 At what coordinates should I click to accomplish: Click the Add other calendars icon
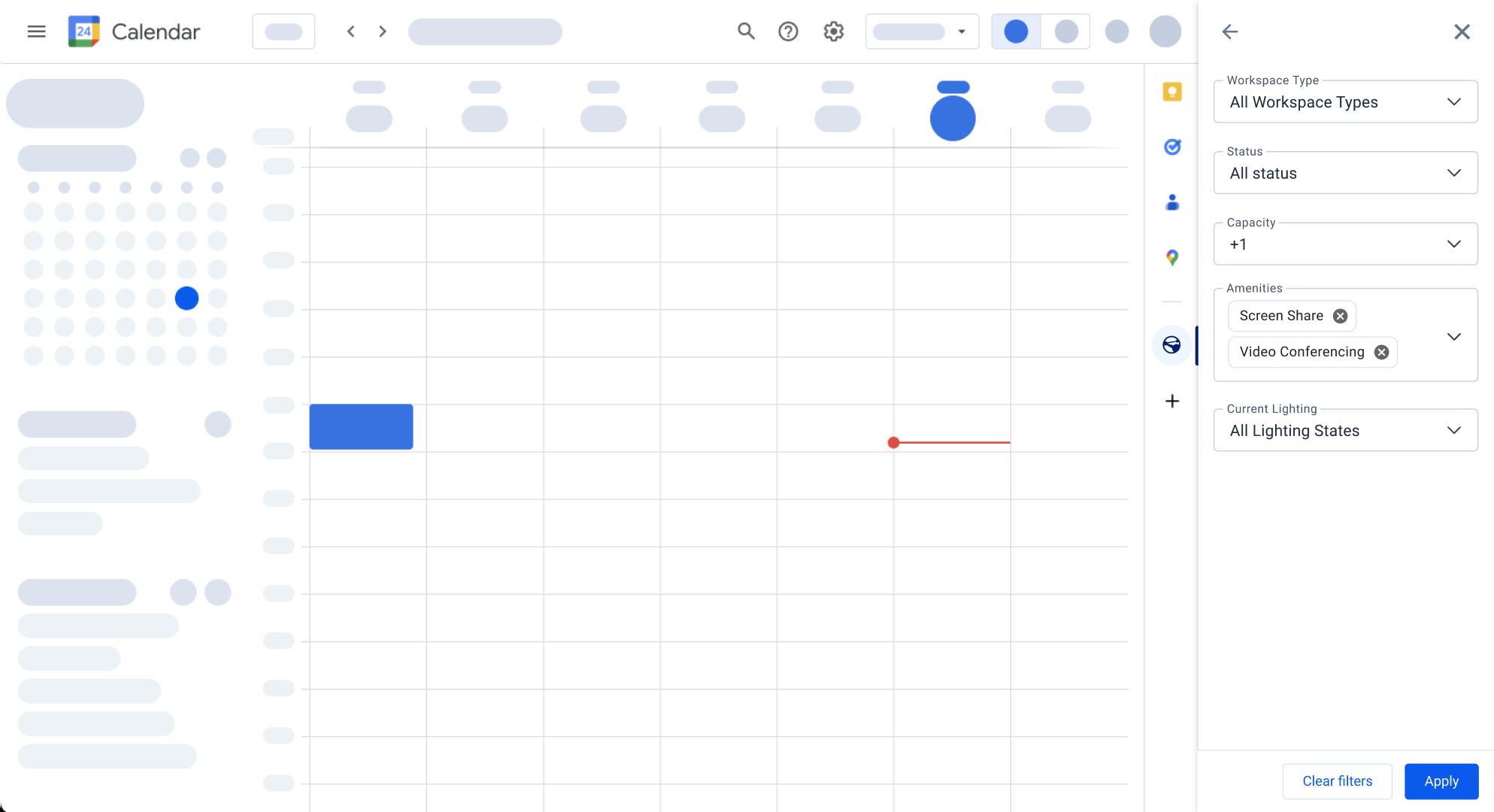point(1173,401)
